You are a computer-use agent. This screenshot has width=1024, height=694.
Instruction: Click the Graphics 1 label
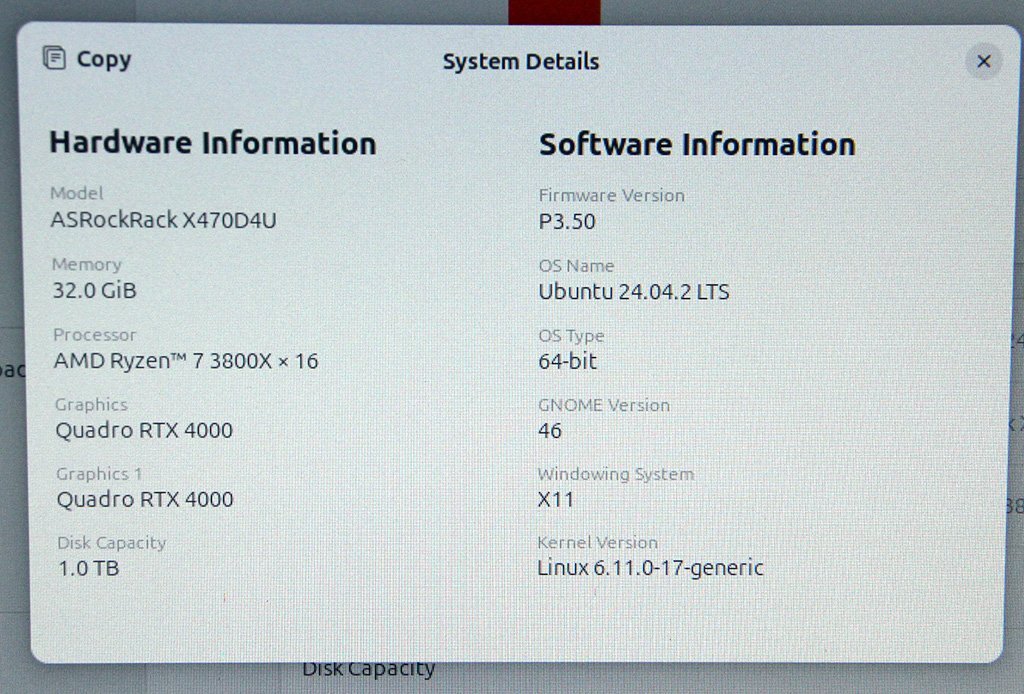click(99, 474)
